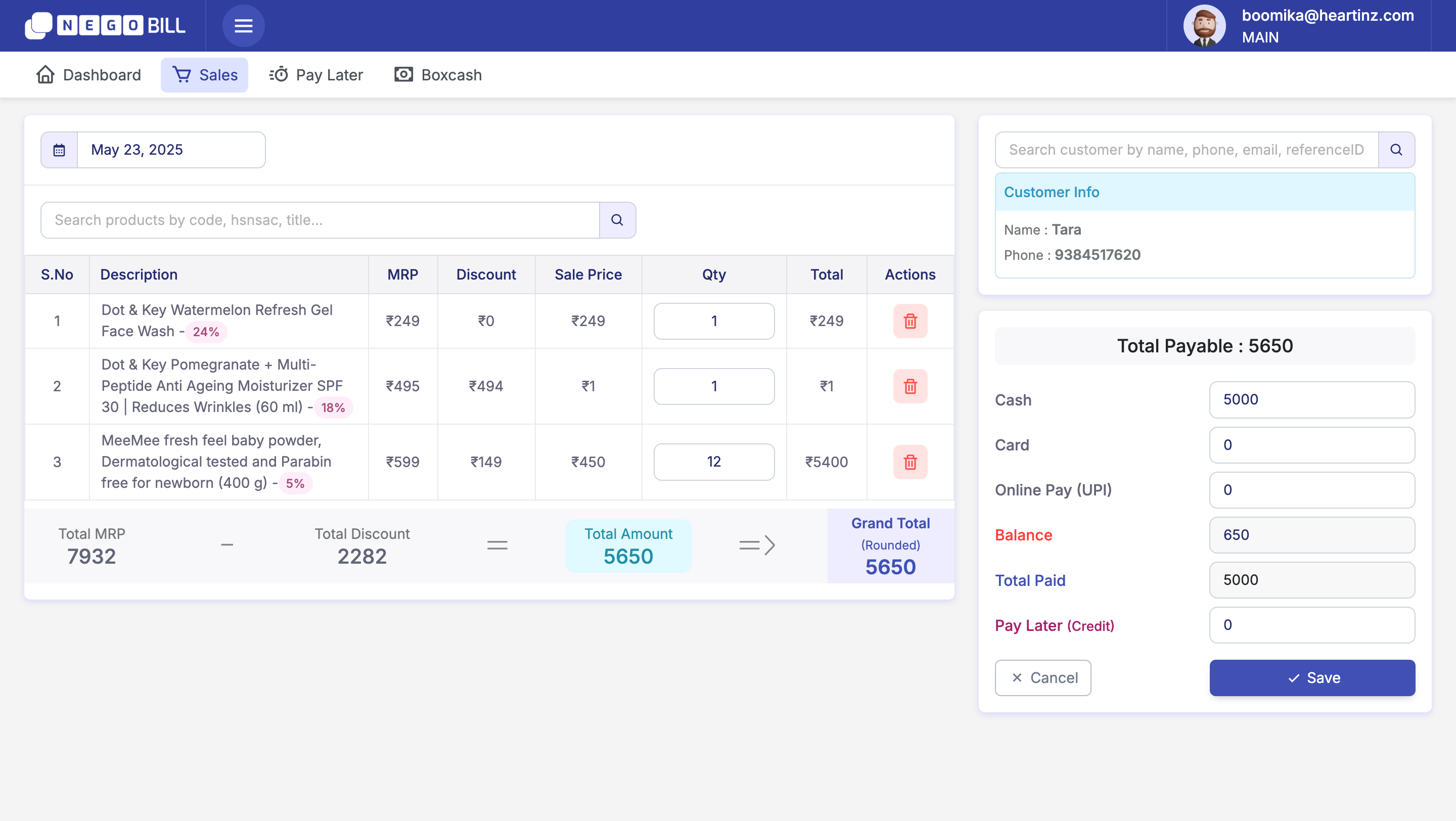1456x821 pixels.
Task: Cancel the sale
Action: point(1043,677)
